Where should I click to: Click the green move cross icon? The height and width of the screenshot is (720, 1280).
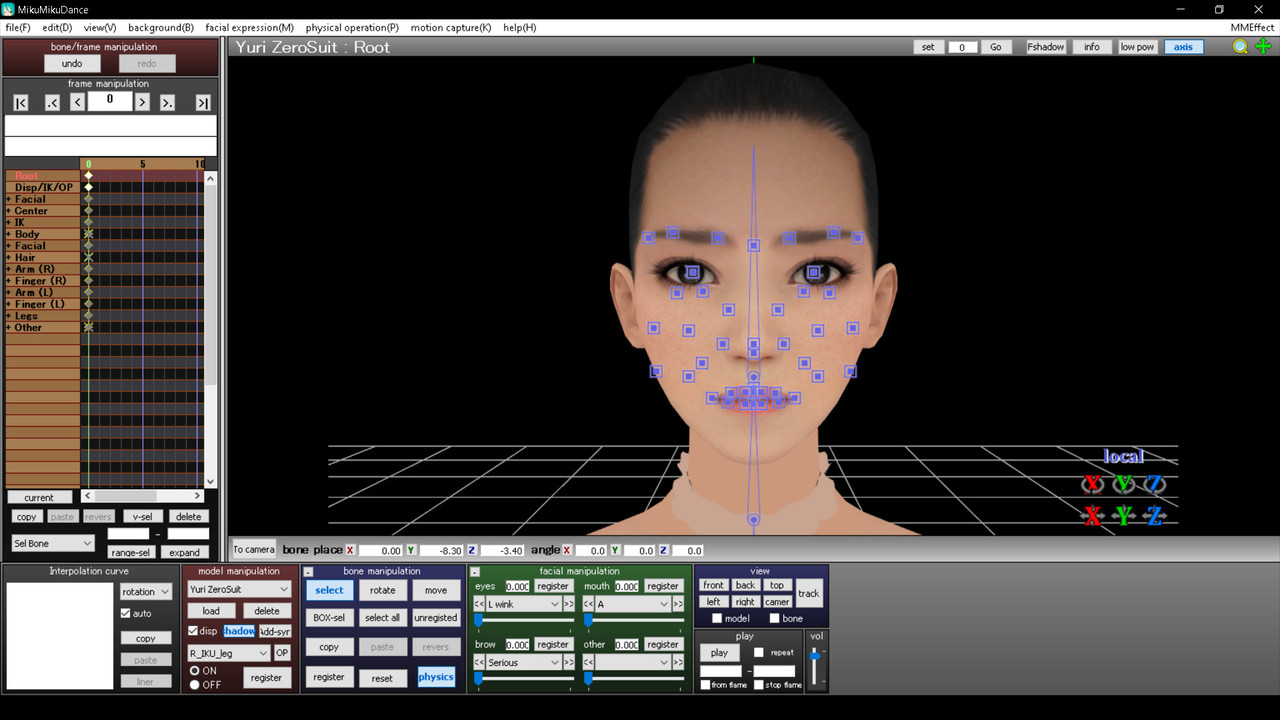[x=1263, y=47]
